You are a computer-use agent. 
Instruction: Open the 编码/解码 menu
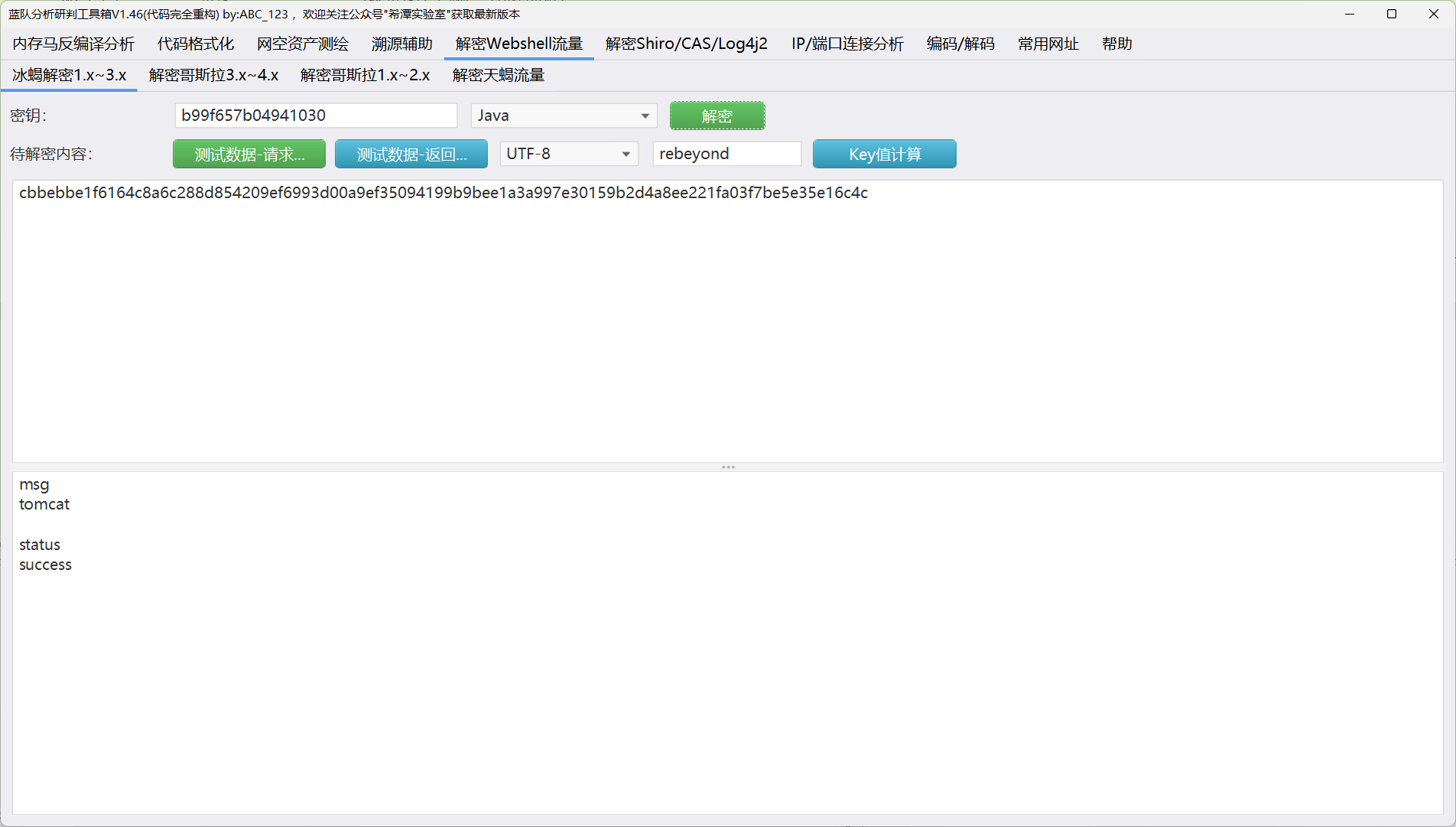[x=960, y=44]
